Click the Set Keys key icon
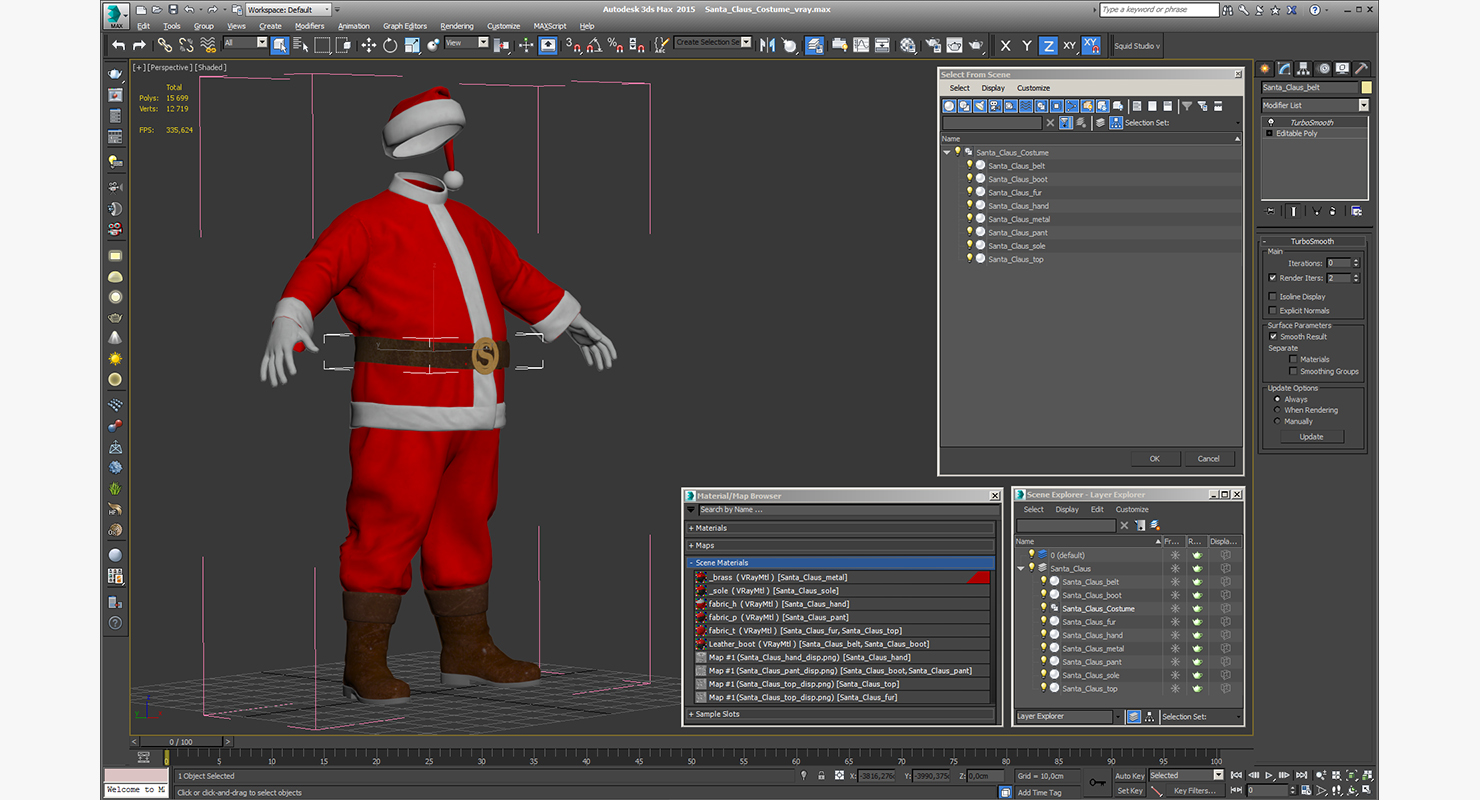1480x800 pixels. coord(1097,782)
